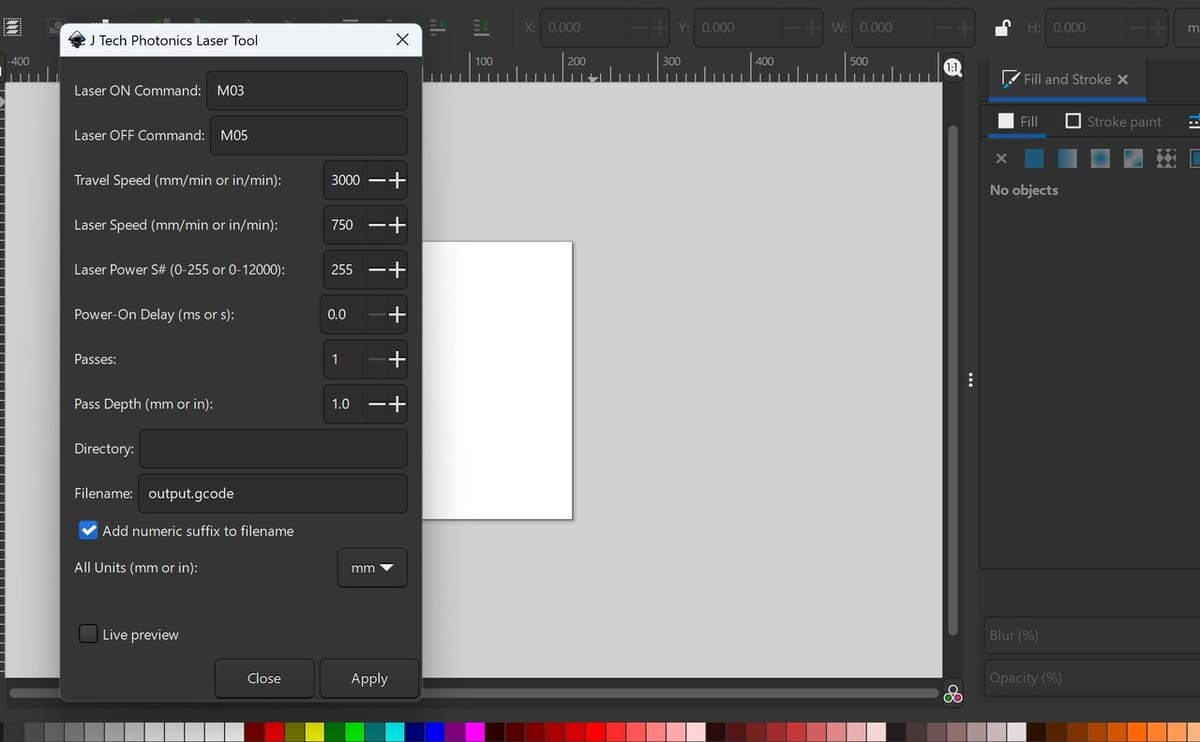Increase Travel Speed with the plus button
The height and width of the screenshot is (742, 1200).
pos(397,181)
